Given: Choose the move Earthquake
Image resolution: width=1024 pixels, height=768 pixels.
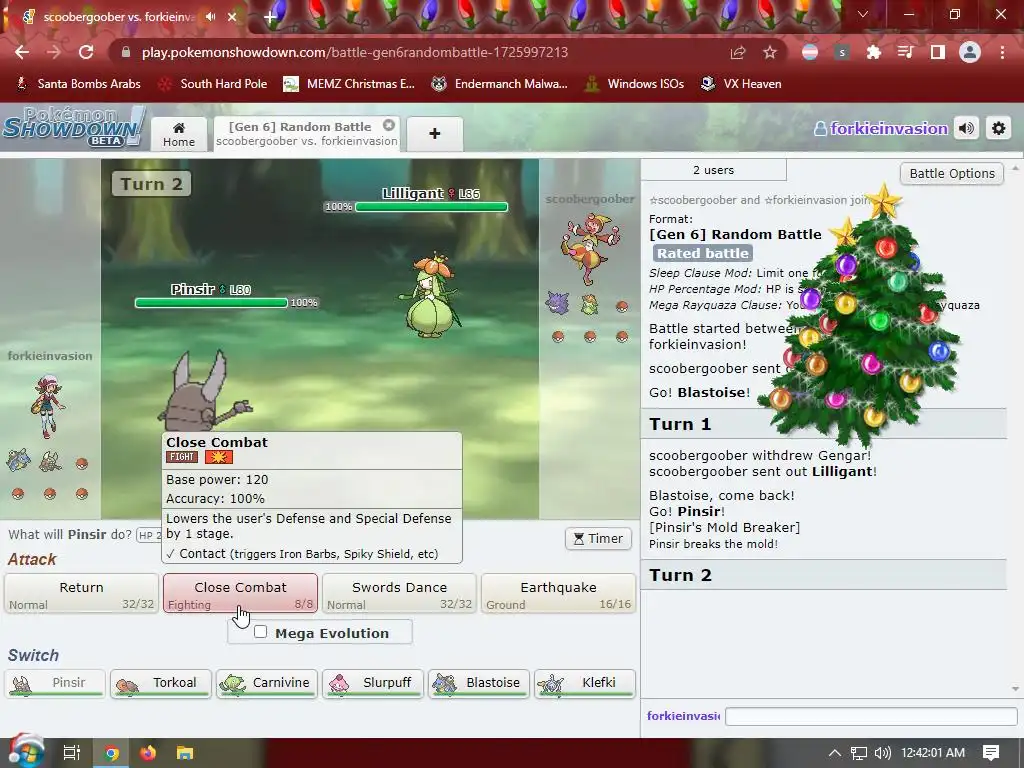Looking at the screenshot, I should pos(558,594).
